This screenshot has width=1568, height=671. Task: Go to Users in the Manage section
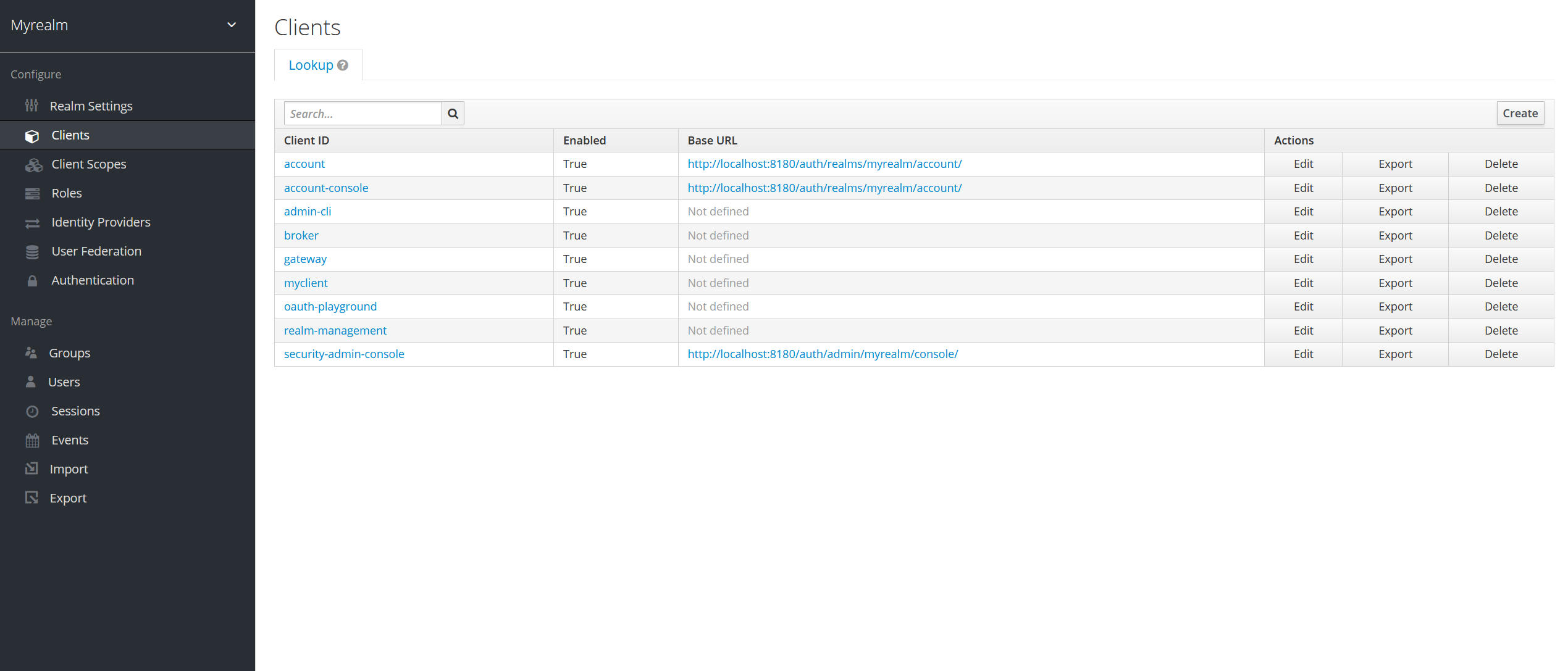64,382
